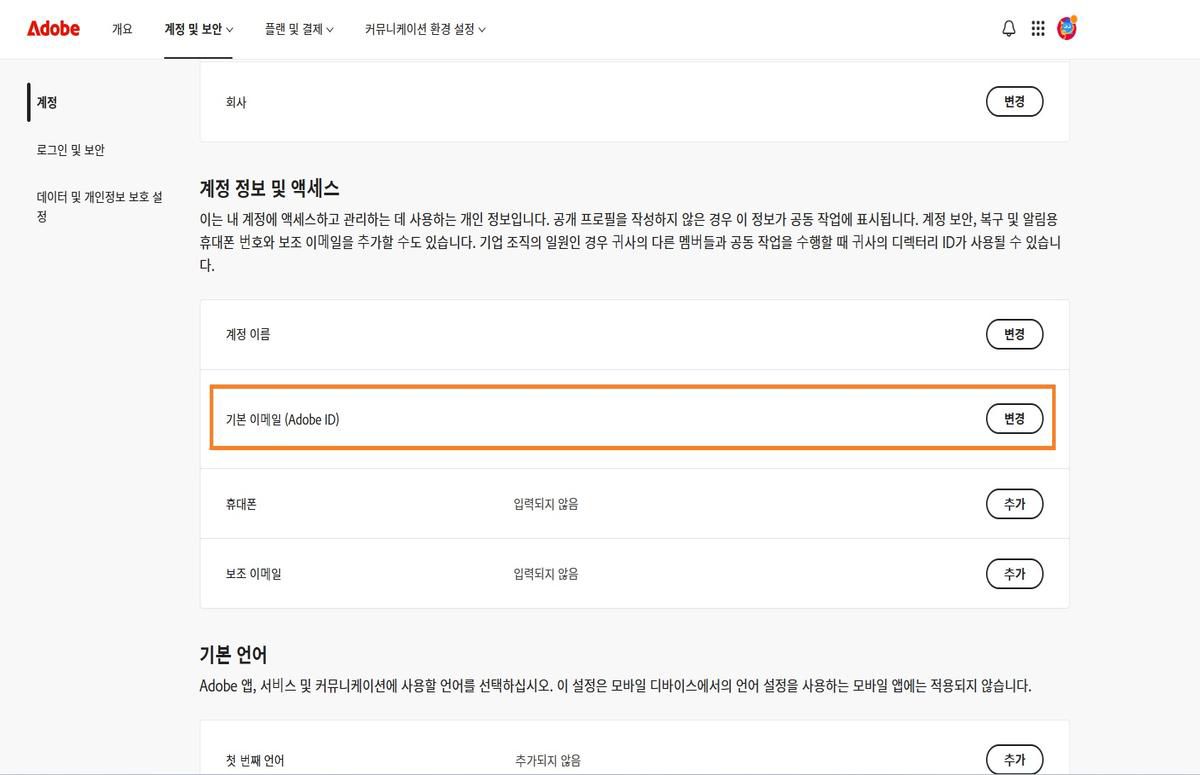The image size is (1200, 775).
Task: Change the 기본 이메일 (Adobe ID)
Action: (1014, 419)
